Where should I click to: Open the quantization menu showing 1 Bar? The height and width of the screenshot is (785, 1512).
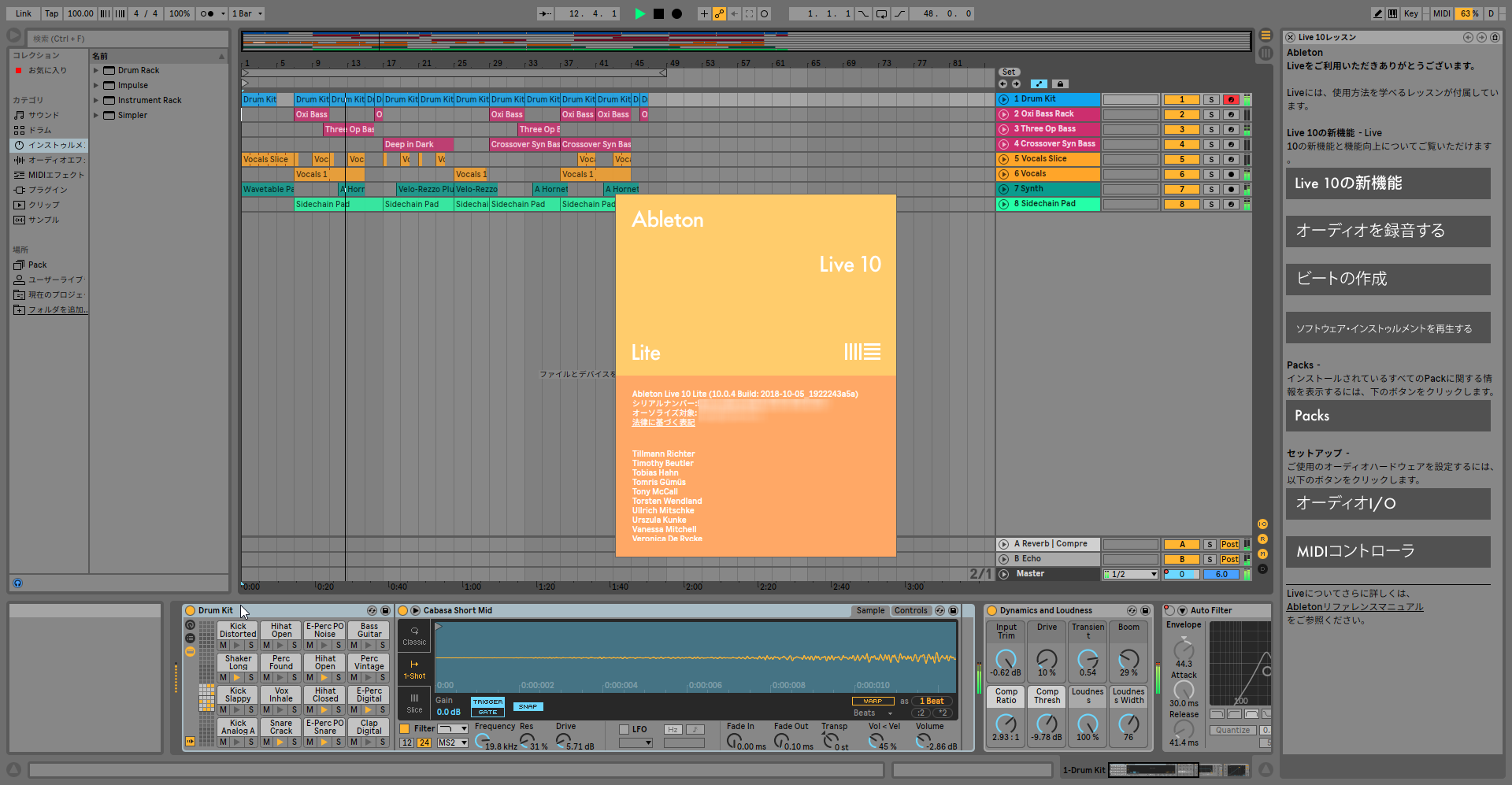click(x=247, y=13)
